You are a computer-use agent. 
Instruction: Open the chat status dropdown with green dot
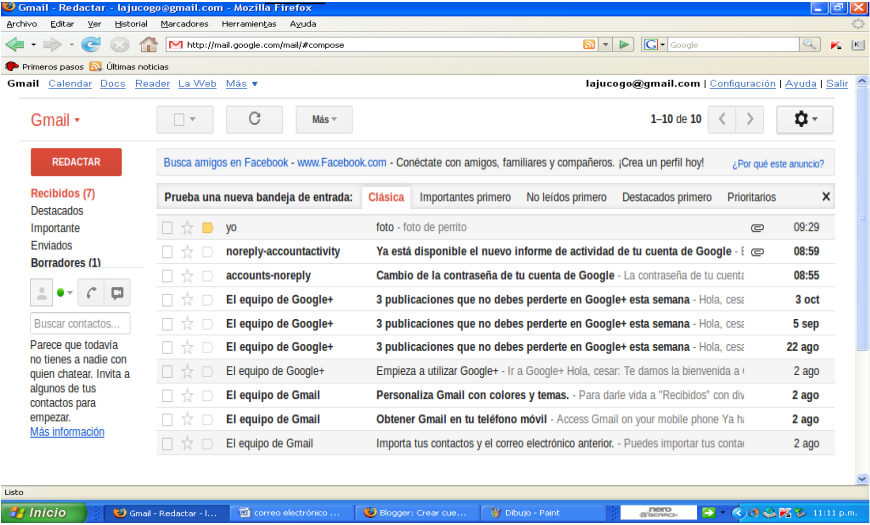(x=65, y=293)
